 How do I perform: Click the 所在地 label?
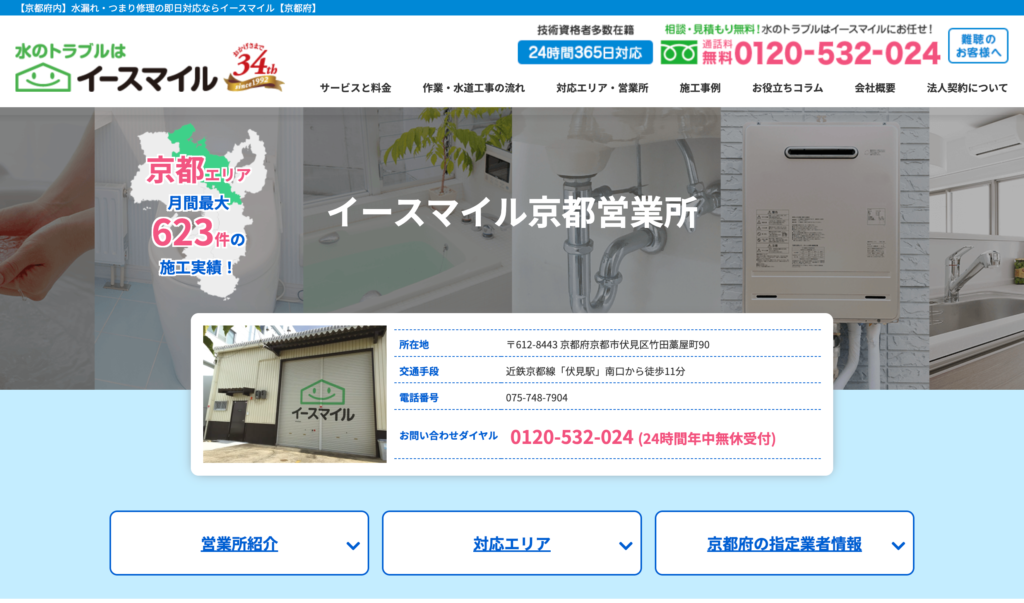414,344
